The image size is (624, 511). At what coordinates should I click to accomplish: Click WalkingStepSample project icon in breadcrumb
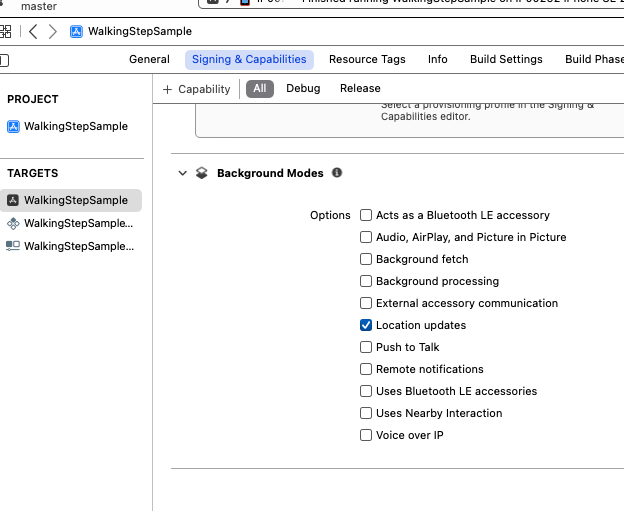click(76, 31)
